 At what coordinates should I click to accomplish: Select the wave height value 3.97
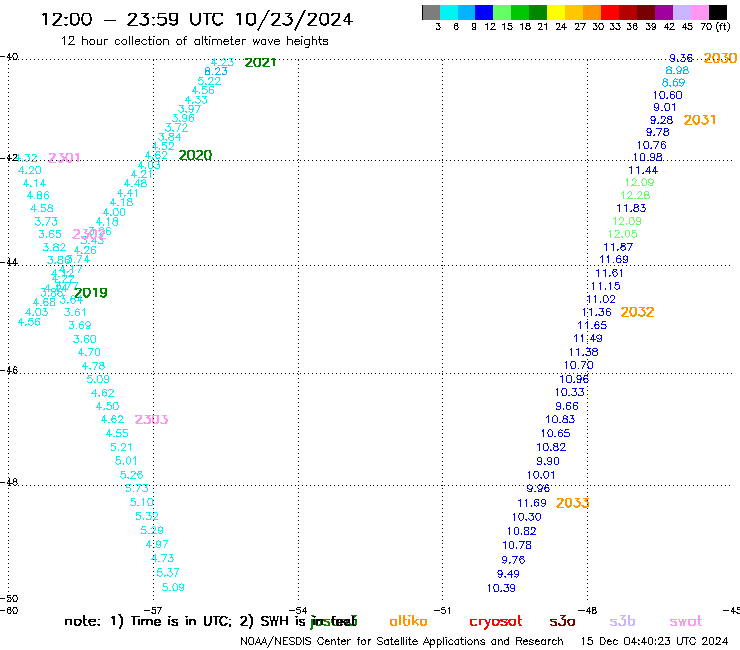click(x=189, y=109)
